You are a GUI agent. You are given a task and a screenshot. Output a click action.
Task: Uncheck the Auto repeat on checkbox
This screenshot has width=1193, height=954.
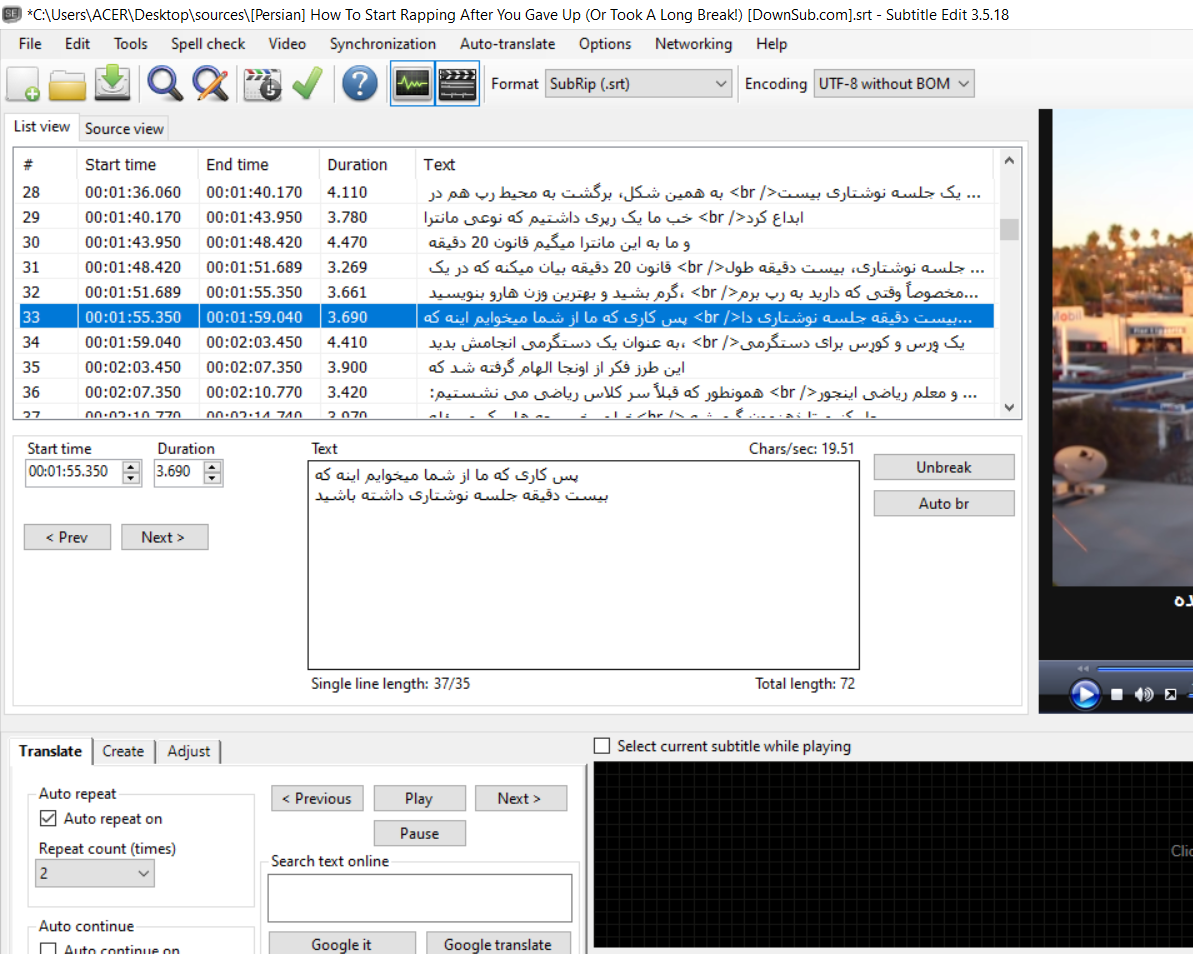point(48,819)
